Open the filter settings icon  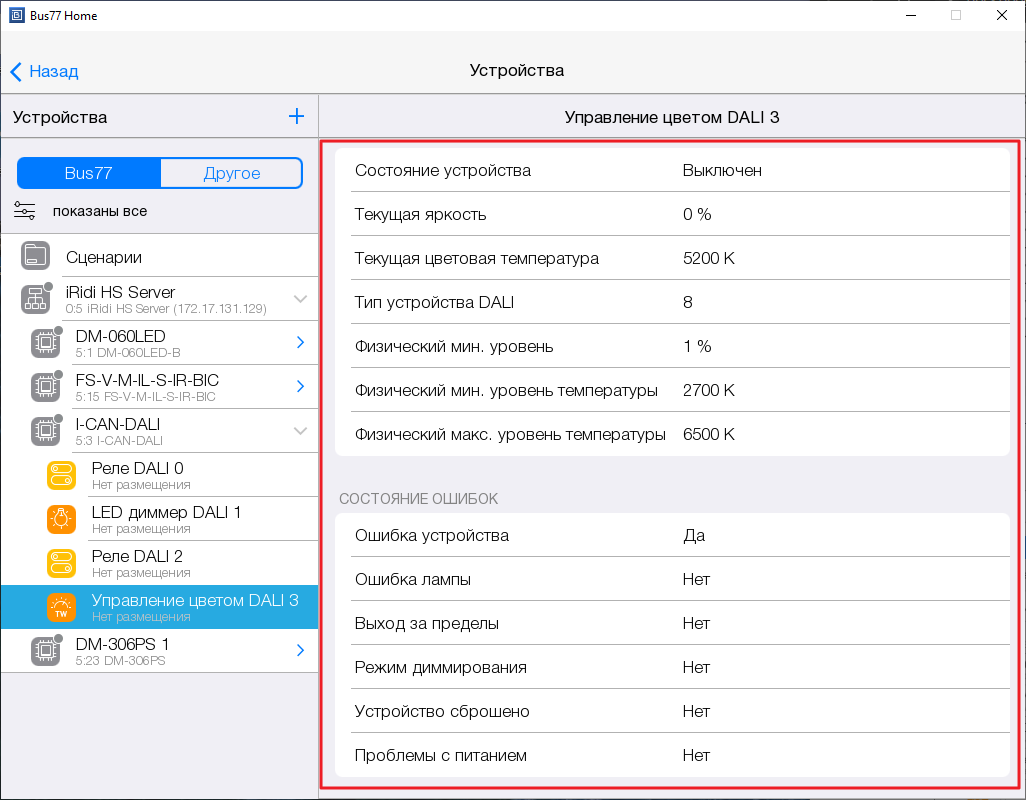coord(25,211)
